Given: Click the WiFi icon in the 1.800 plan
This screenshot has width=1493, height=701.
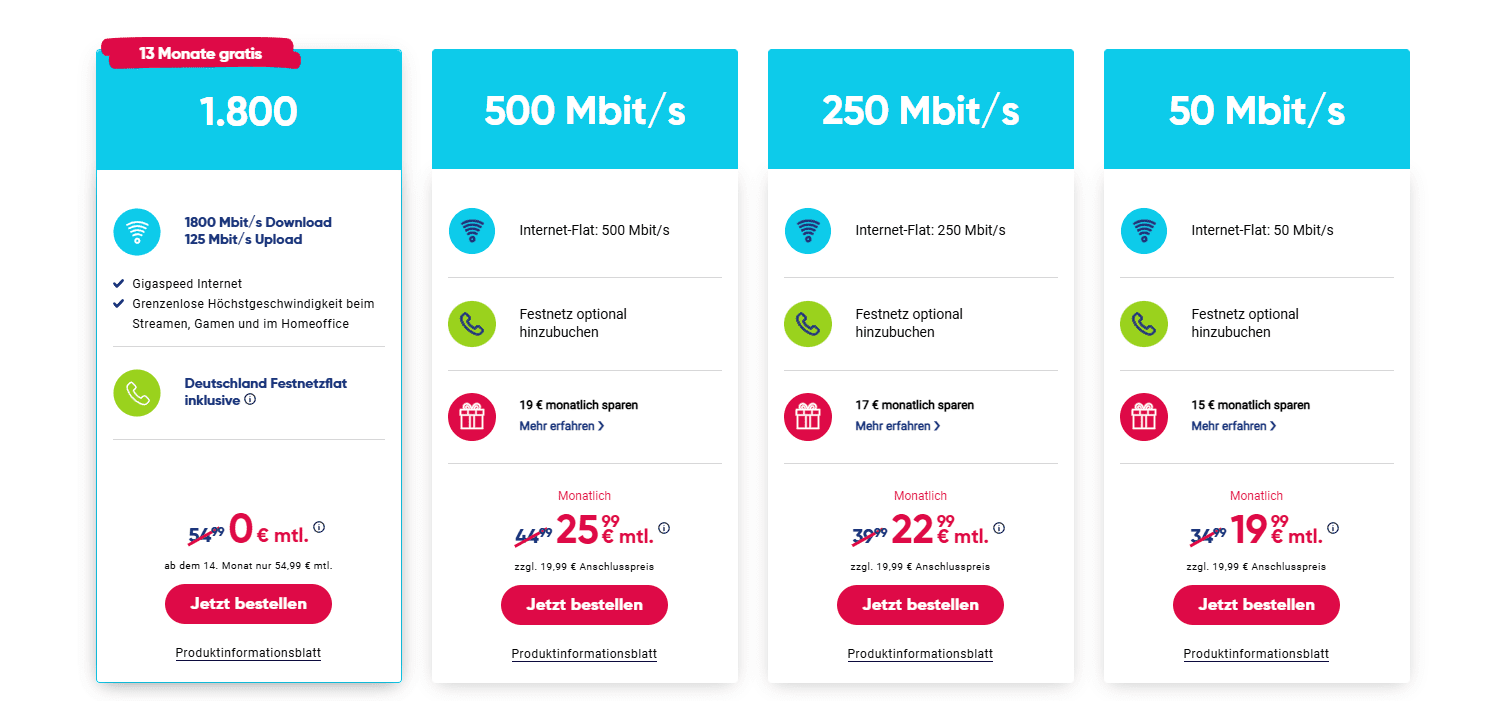Looking at the screenshot, I should 137,231.
